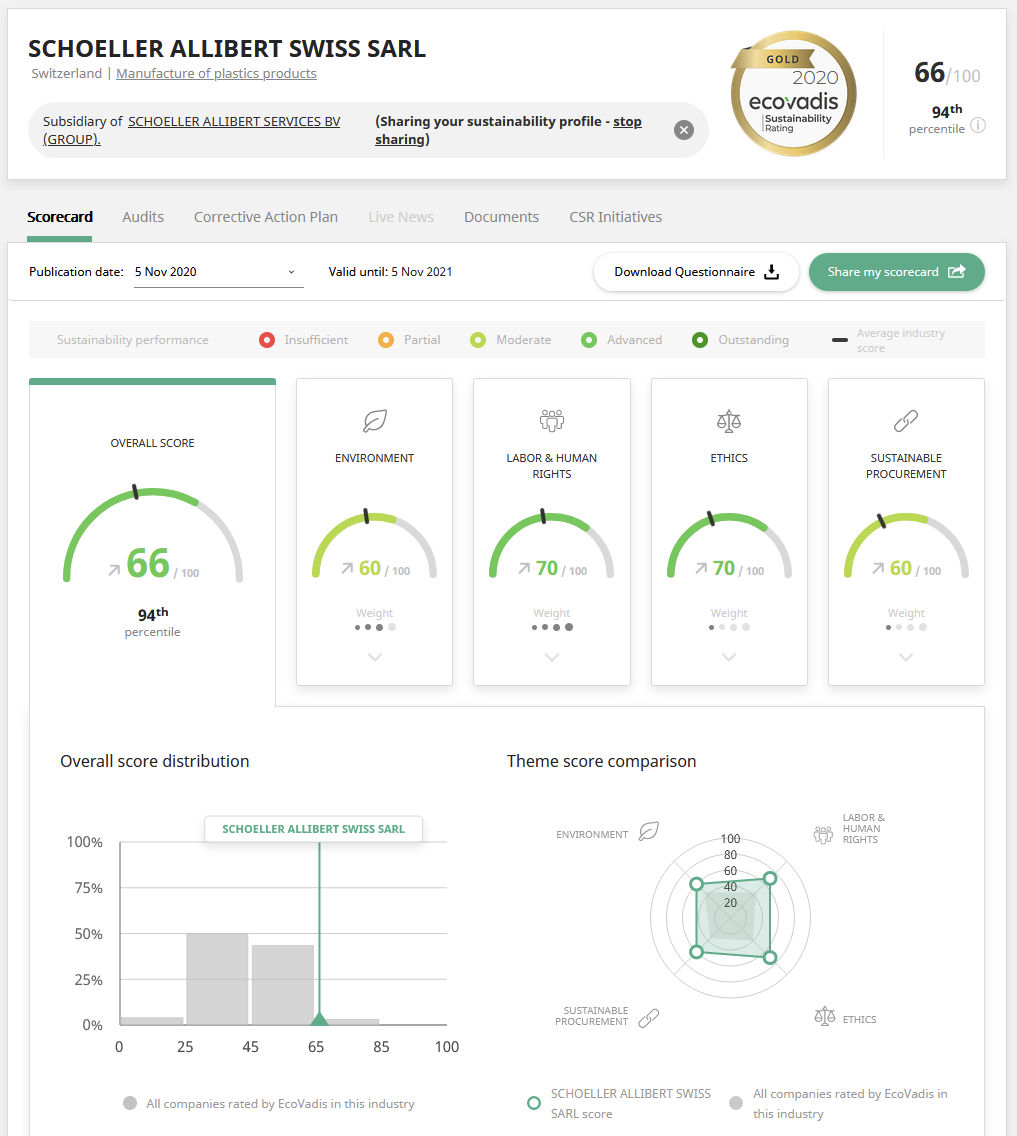
Task: Click the Ethics gauge showing 70
Action: pyautogui.click(x=729, y=546)
